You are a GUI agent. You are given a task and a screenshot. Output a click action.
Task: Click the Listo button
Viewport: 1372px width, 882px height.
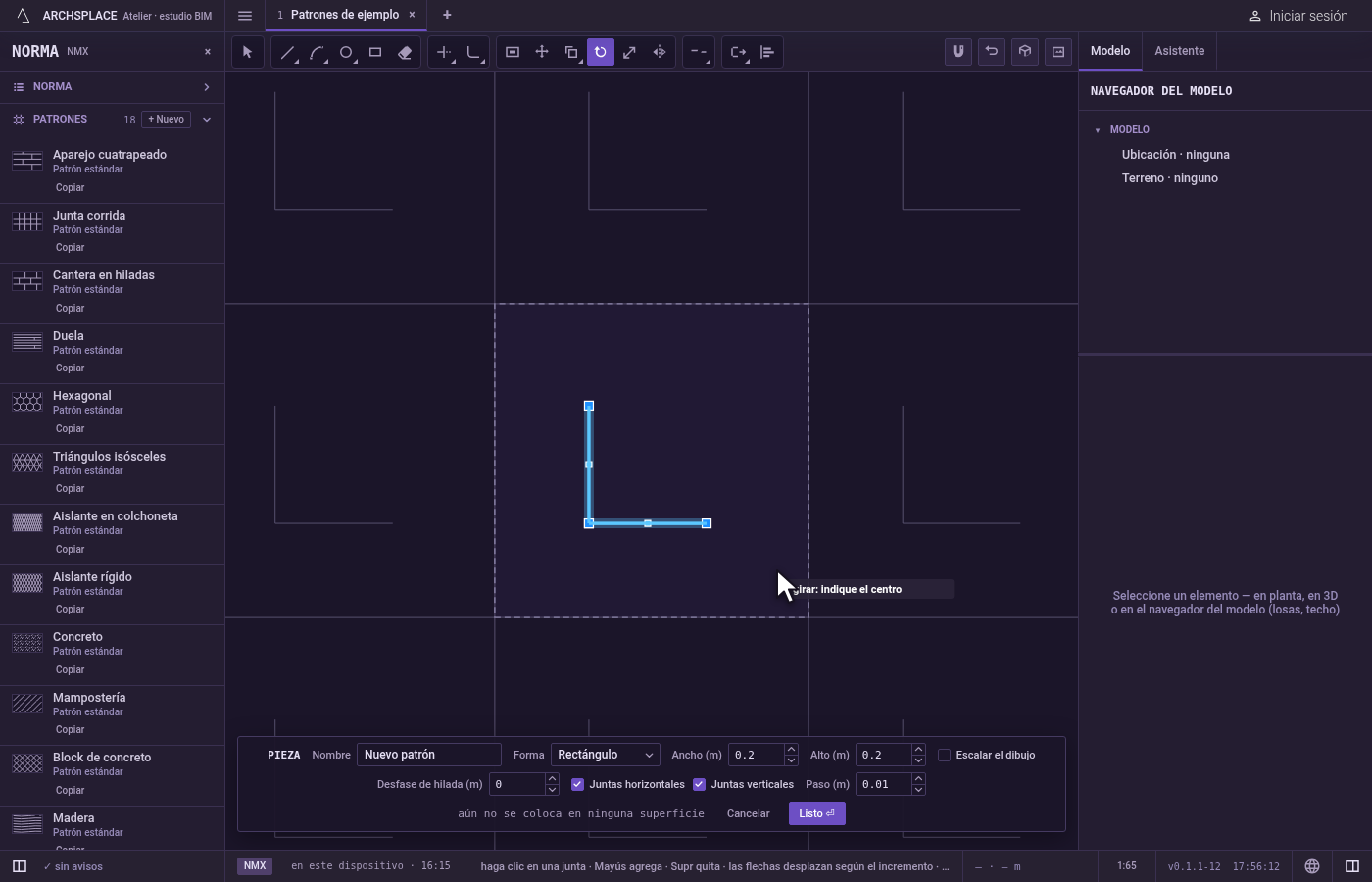coord(816,813)
